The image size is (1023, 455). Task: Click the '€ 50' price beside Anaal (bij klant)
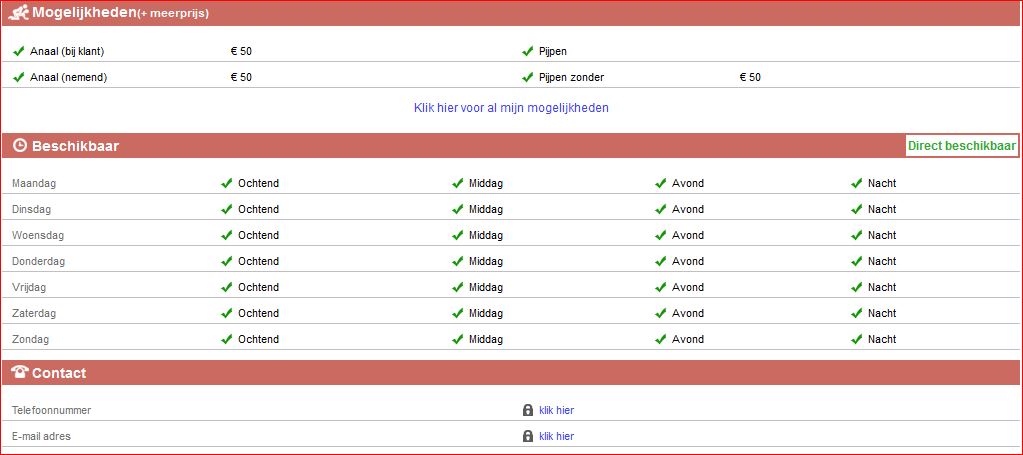click(x=241, y=51)
